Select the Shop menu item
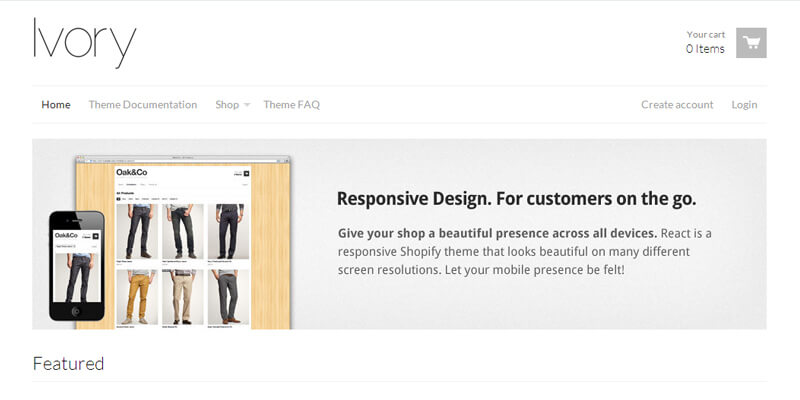Screen dimensions: 800x400 coord(227,104)
